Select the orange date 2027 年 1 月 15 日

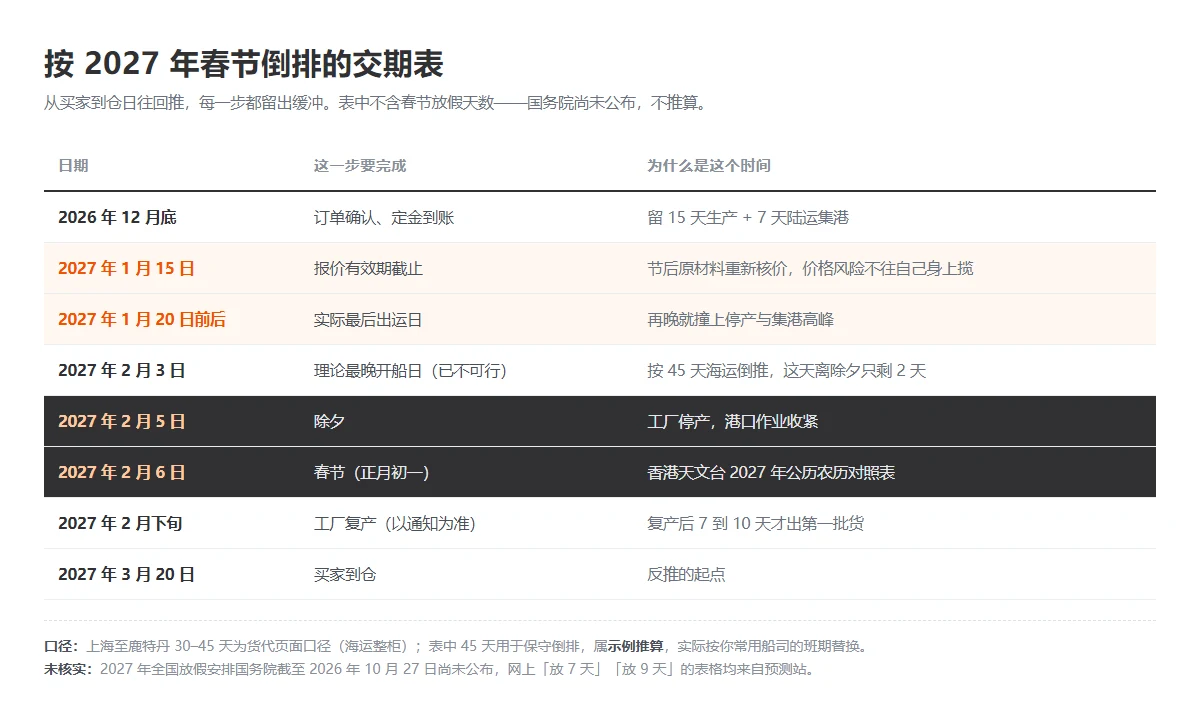(x=126, y=268)
